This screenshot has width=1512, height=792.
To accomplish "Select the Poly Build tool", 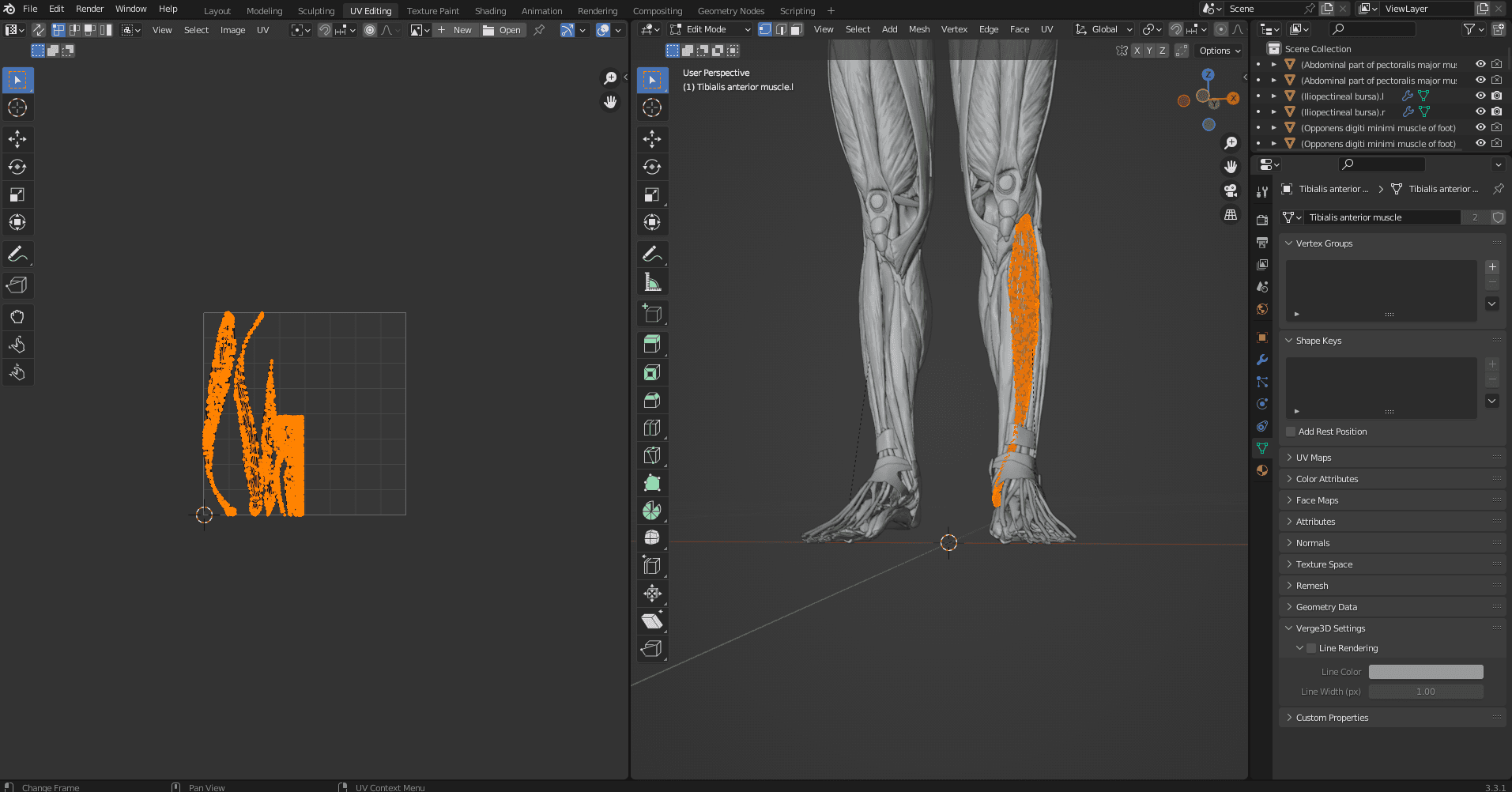I will pyautogui.click(x=652, y=483).
